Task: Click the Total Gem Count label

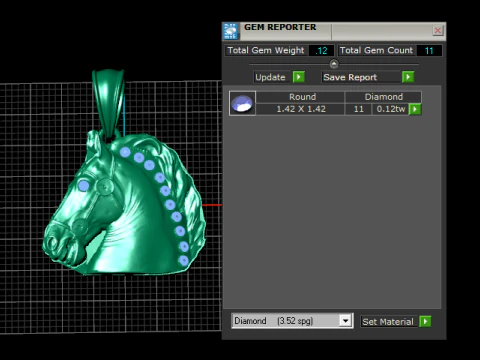Action: pyautogui.click(x=376, y=50)
